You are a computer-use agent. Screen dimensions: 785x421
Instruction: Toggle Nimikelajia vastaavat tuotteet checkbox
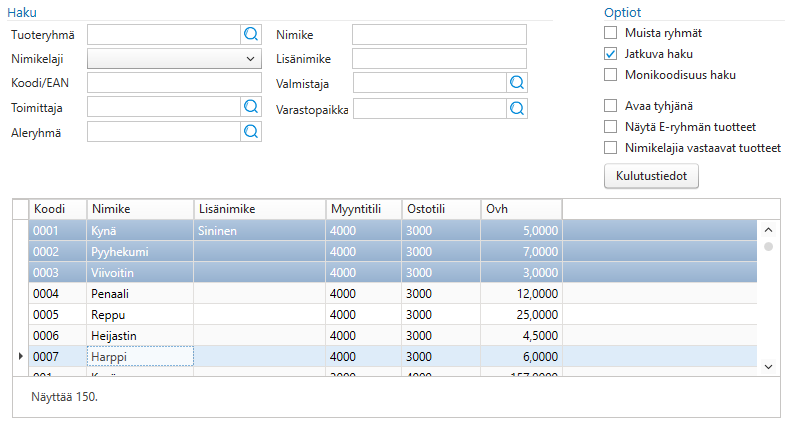(610, 148)
